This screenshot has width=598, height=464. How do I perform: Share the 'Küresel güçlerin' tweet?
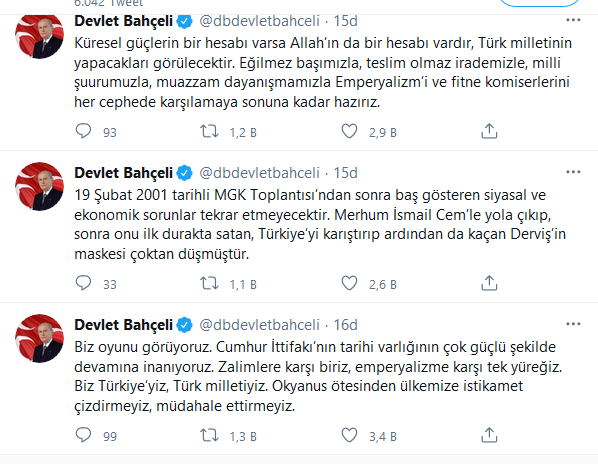pos(489,131)
